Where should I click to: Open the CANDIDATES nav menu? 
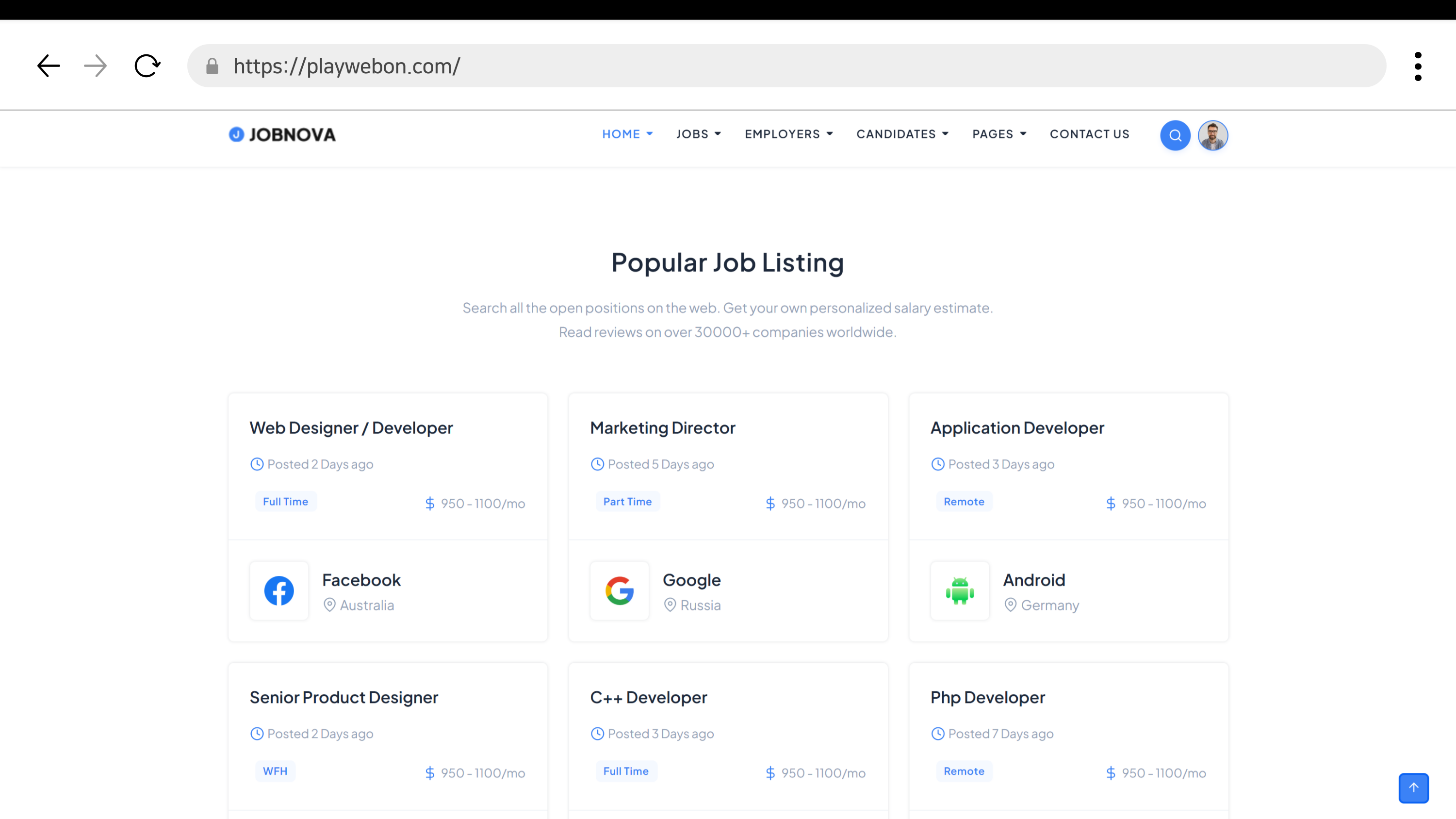tap(902, 134)
